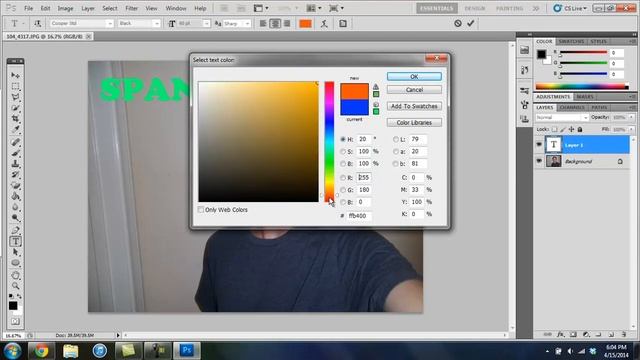Click the out-of-gamut warning triangle
The height and width of the screenshot is (360, 640).
tap(376, 87)
